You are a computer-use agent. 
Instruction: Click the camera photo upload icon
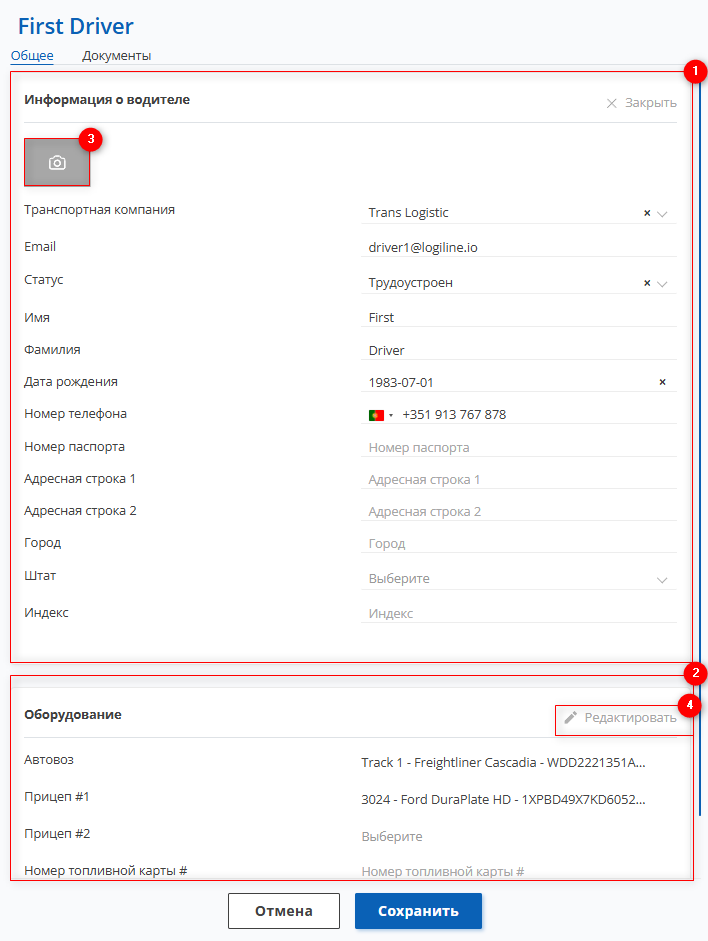pos(57,163)
